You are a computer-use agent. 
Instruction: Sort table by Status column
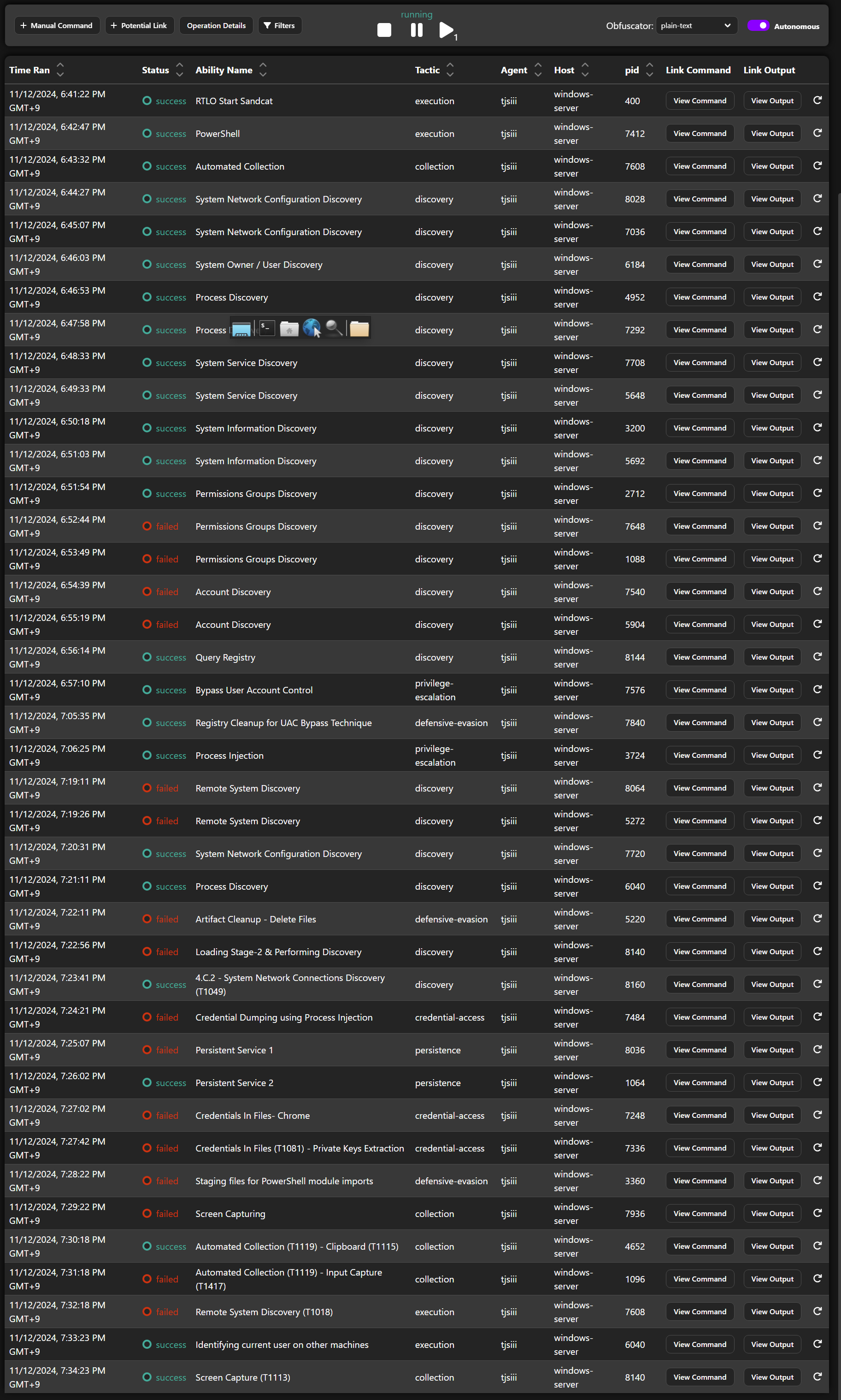coord(180,70)
